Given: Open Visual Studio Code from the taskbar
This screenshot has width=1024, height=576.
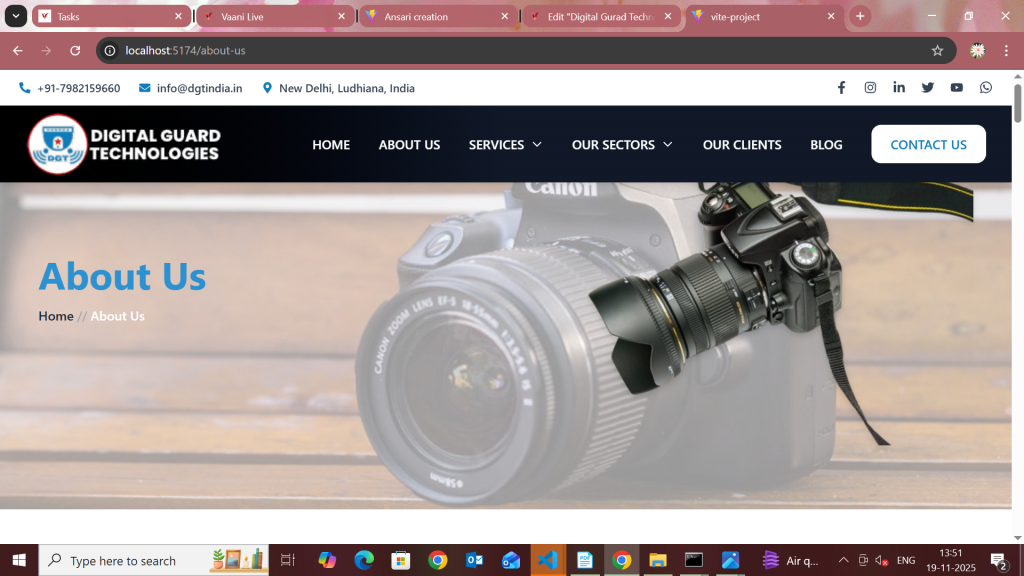Looking at the screenshot, I should point(548,560).
